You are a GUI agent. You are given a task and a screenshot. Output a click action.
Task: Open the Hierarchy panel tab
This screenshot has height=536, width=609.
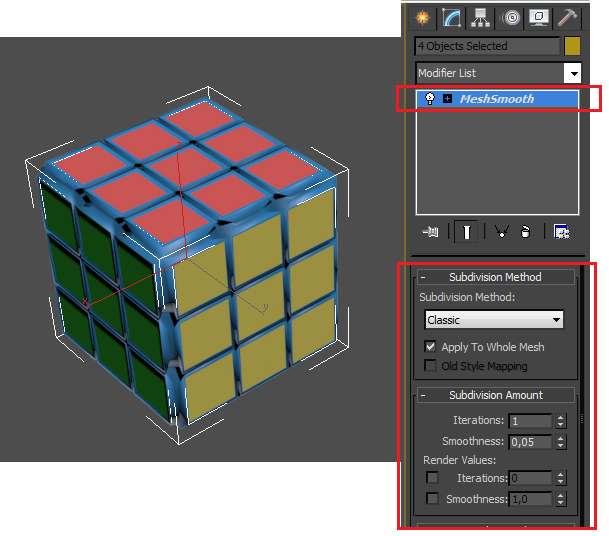point(480,18)
